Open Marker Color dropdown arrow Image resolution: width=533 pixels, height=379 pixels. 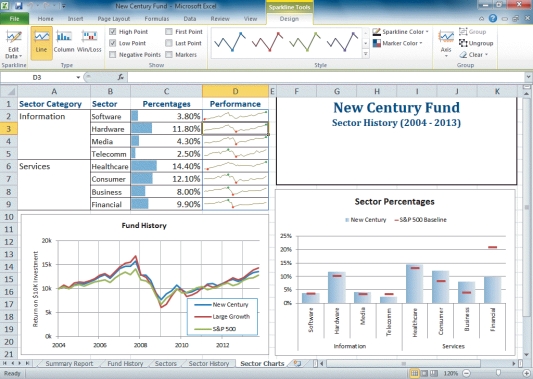click(421, 43)
